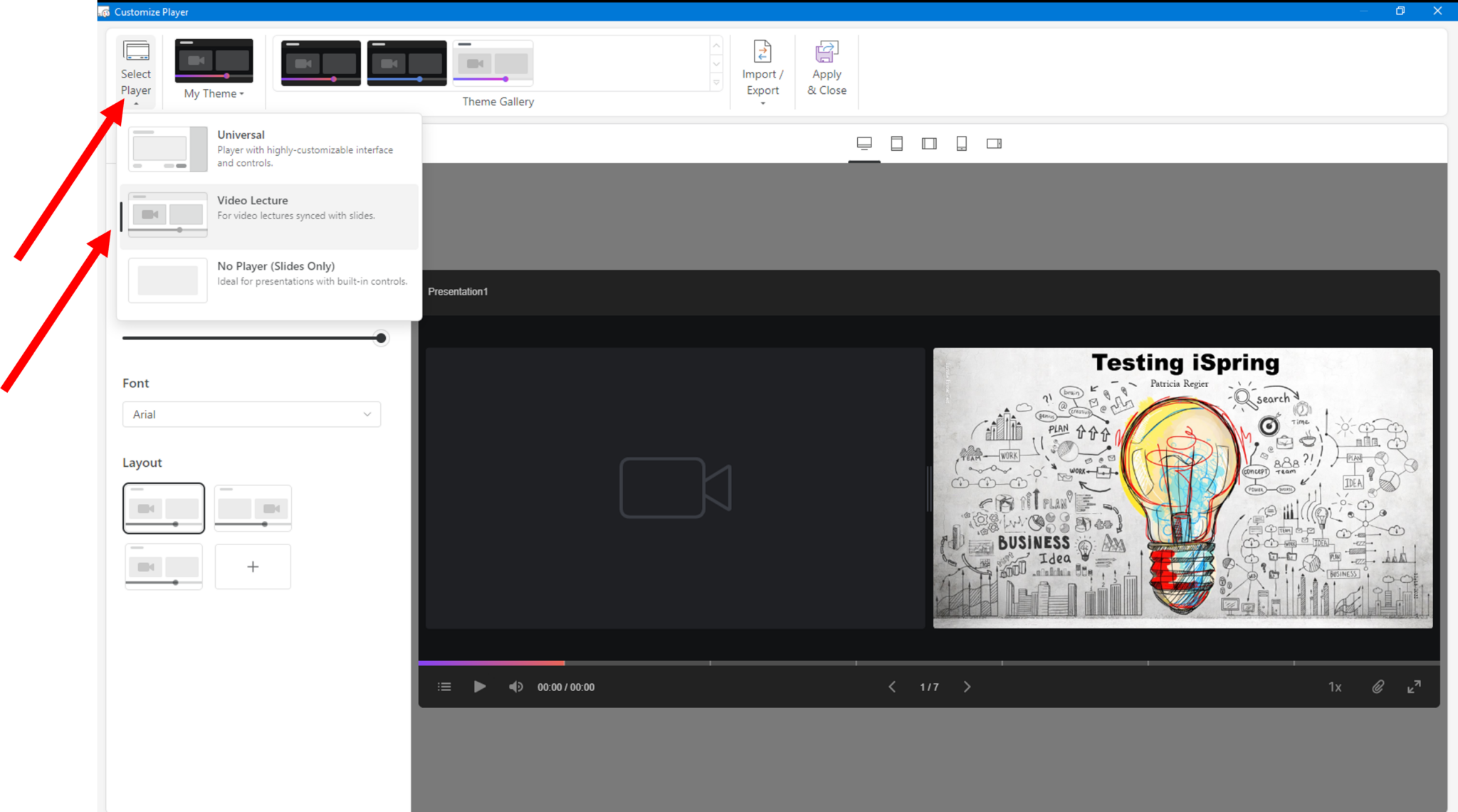
Task: Open the Import / Export menu
Action: pos(762,73)
